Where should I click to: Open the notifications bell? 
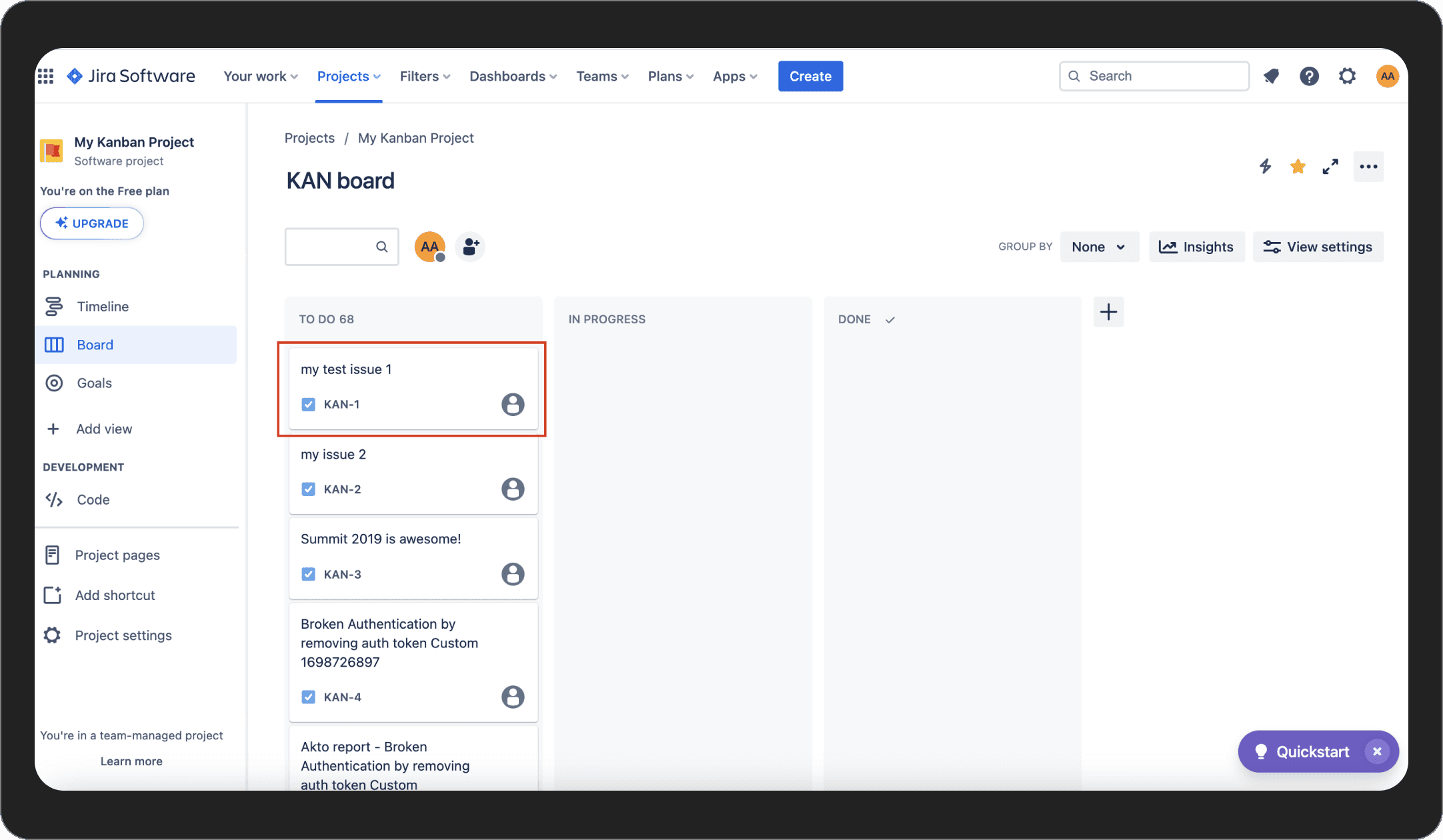click(x=1271, y=76)
